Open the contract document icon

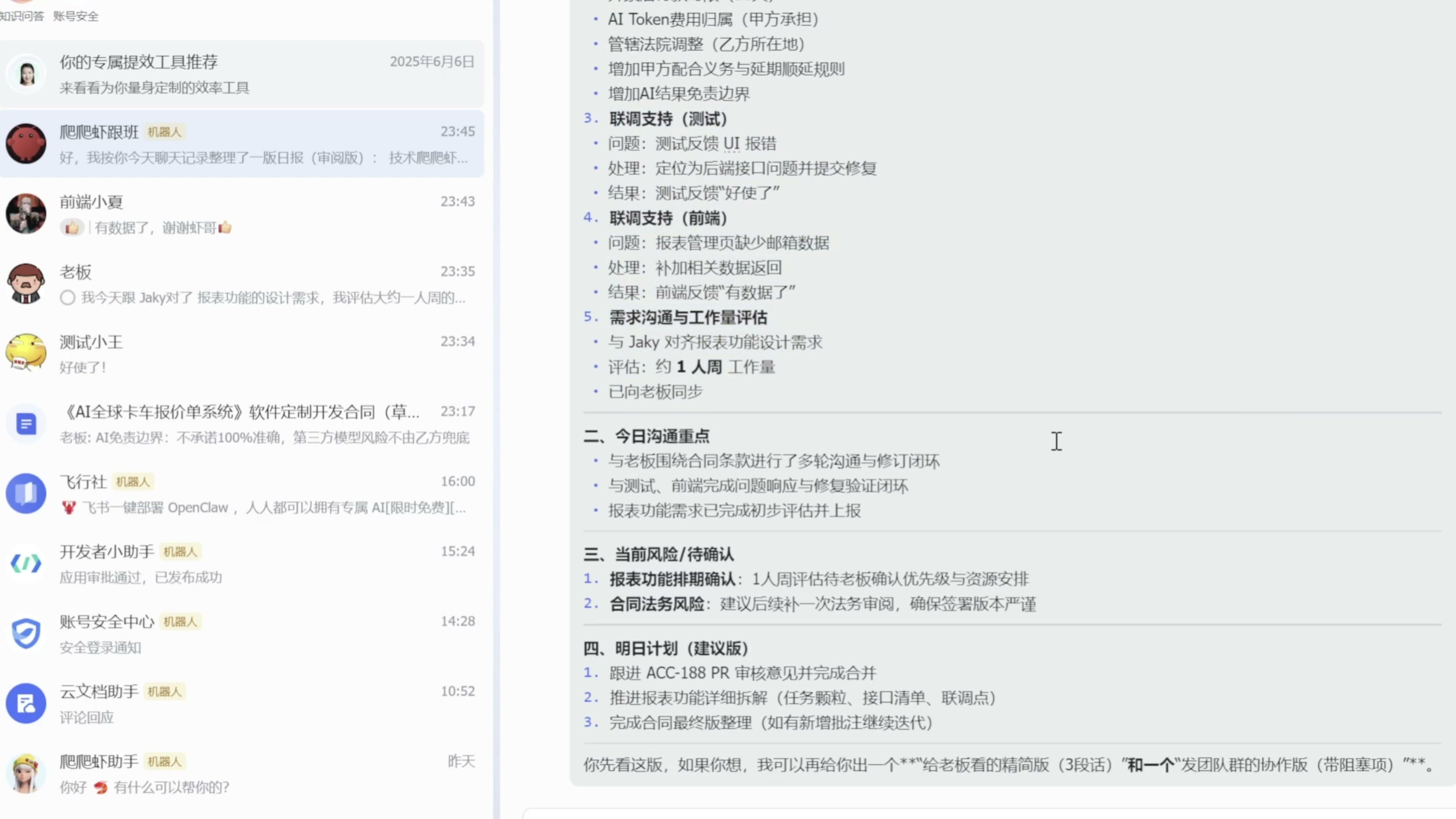(26, 424)
